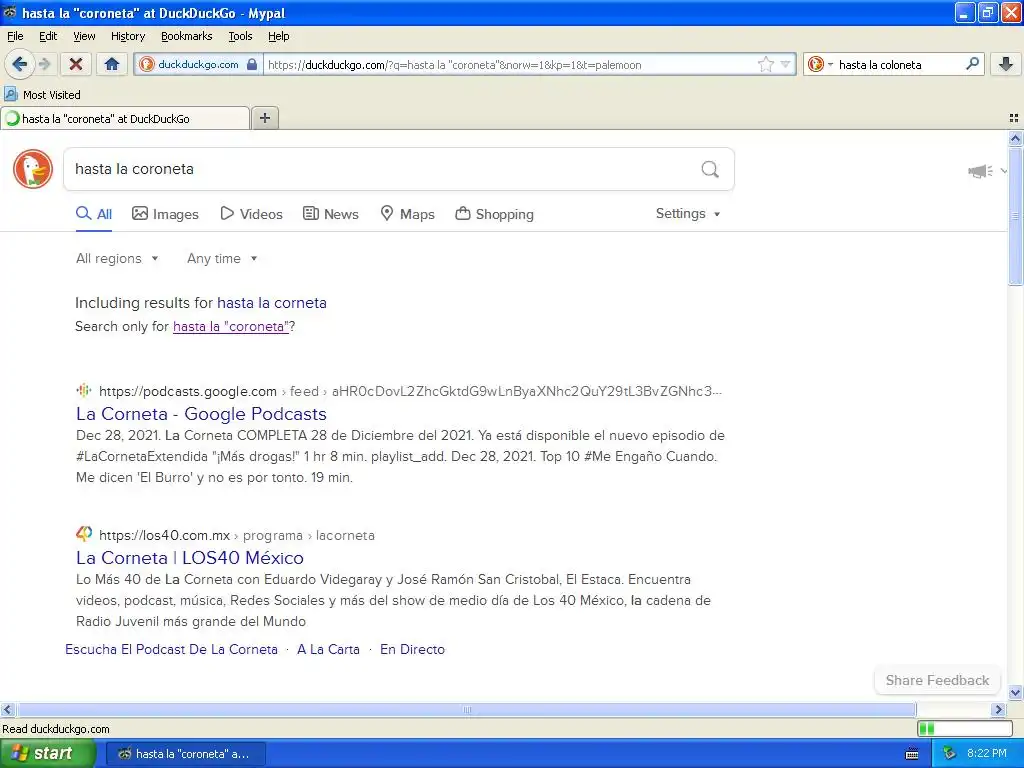Screen dimensions: 1024x768
Task: Open a new tab with plus button
Action: tap(264, 118)
